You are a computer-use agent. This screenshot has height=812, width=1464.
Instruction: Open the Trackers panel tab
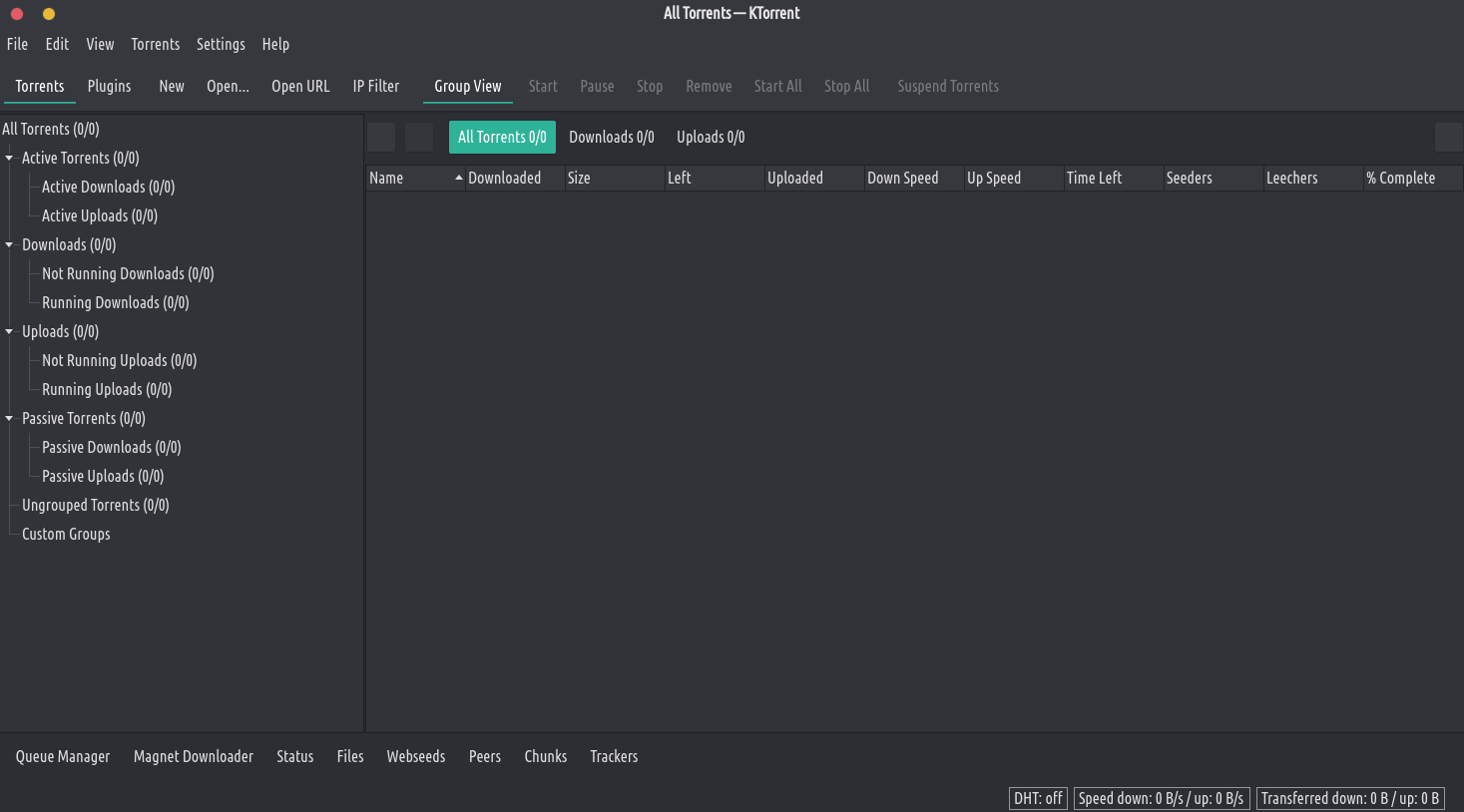tap(614, 756)
